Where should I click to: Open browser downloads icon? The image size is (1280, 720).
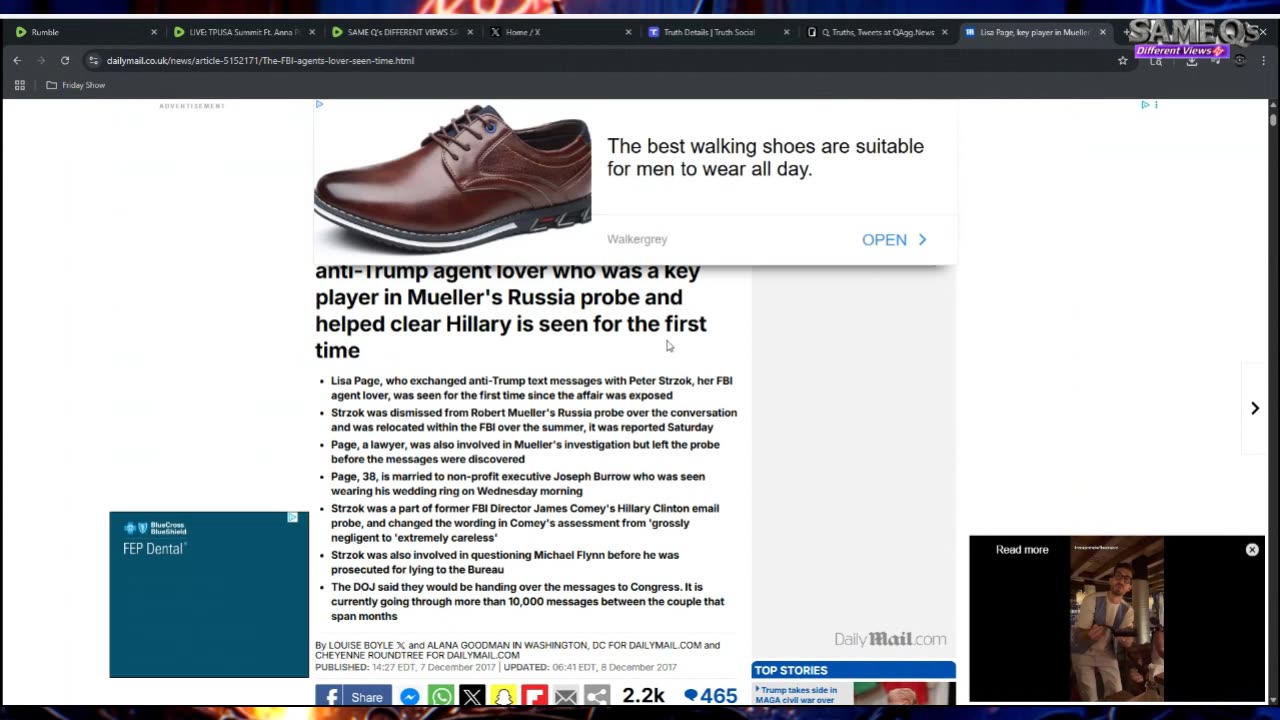[1192, 61]
